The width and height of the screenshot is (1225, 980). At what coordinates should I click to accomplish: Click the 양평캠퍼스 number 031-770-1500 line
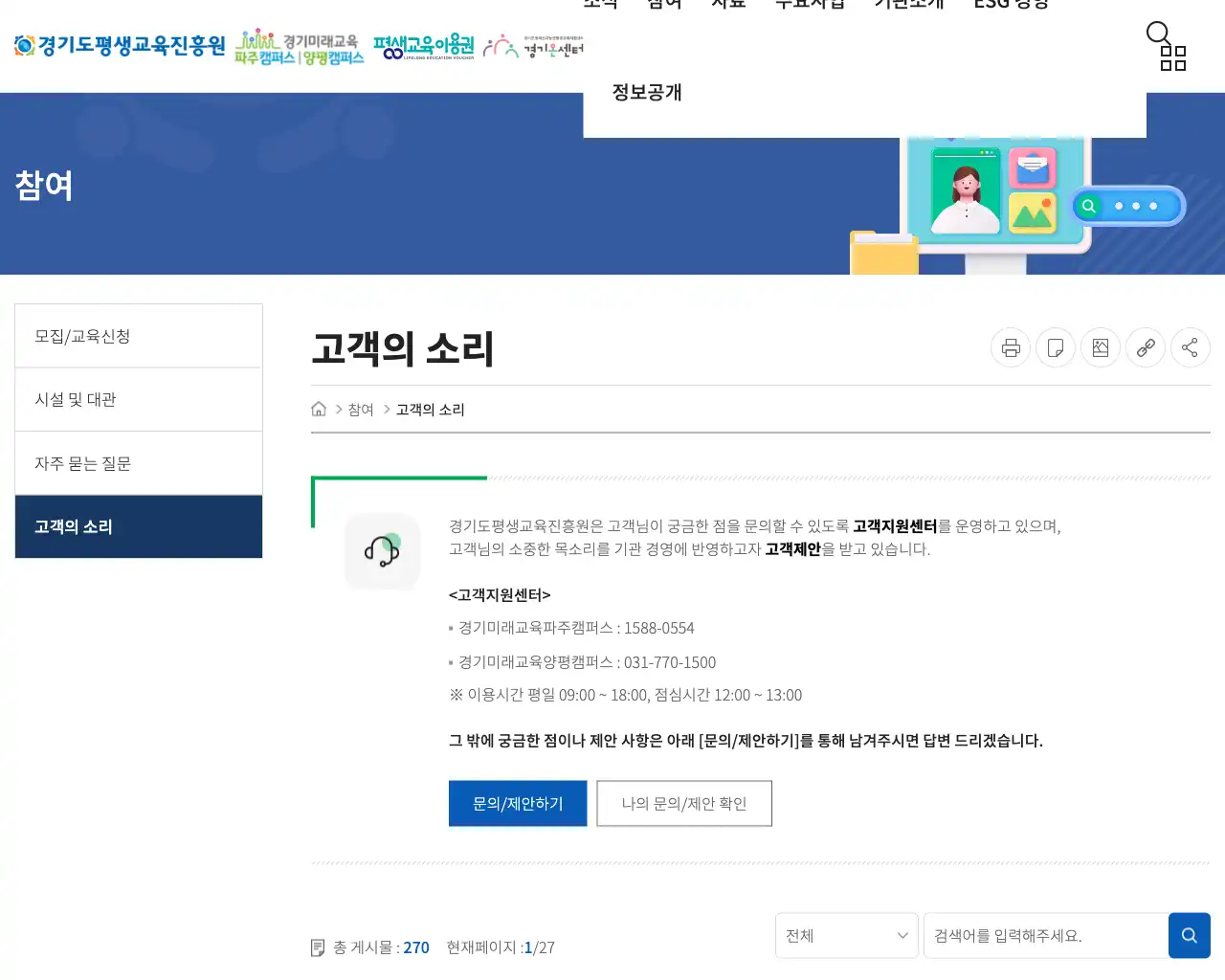[587, 662]
